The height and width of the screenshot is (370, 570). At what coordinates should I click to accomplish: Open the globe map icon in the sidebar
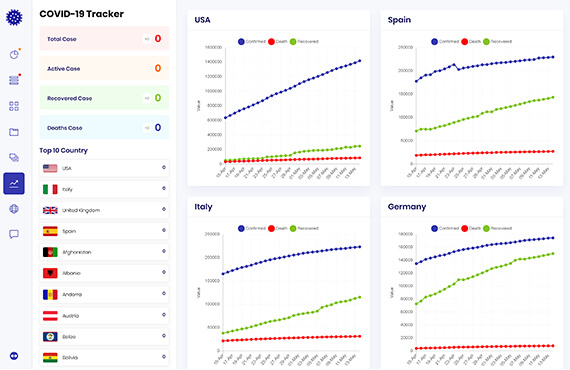coord(14,209)
